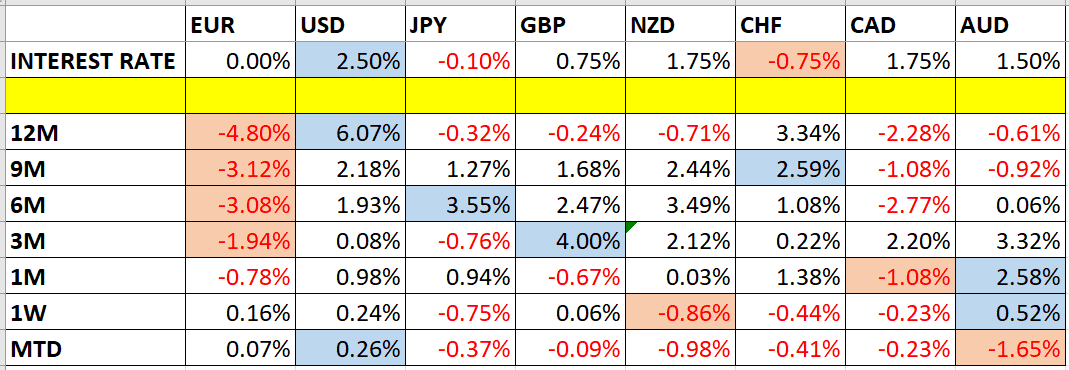Click the EUR 12M value -4.80%

240,133
